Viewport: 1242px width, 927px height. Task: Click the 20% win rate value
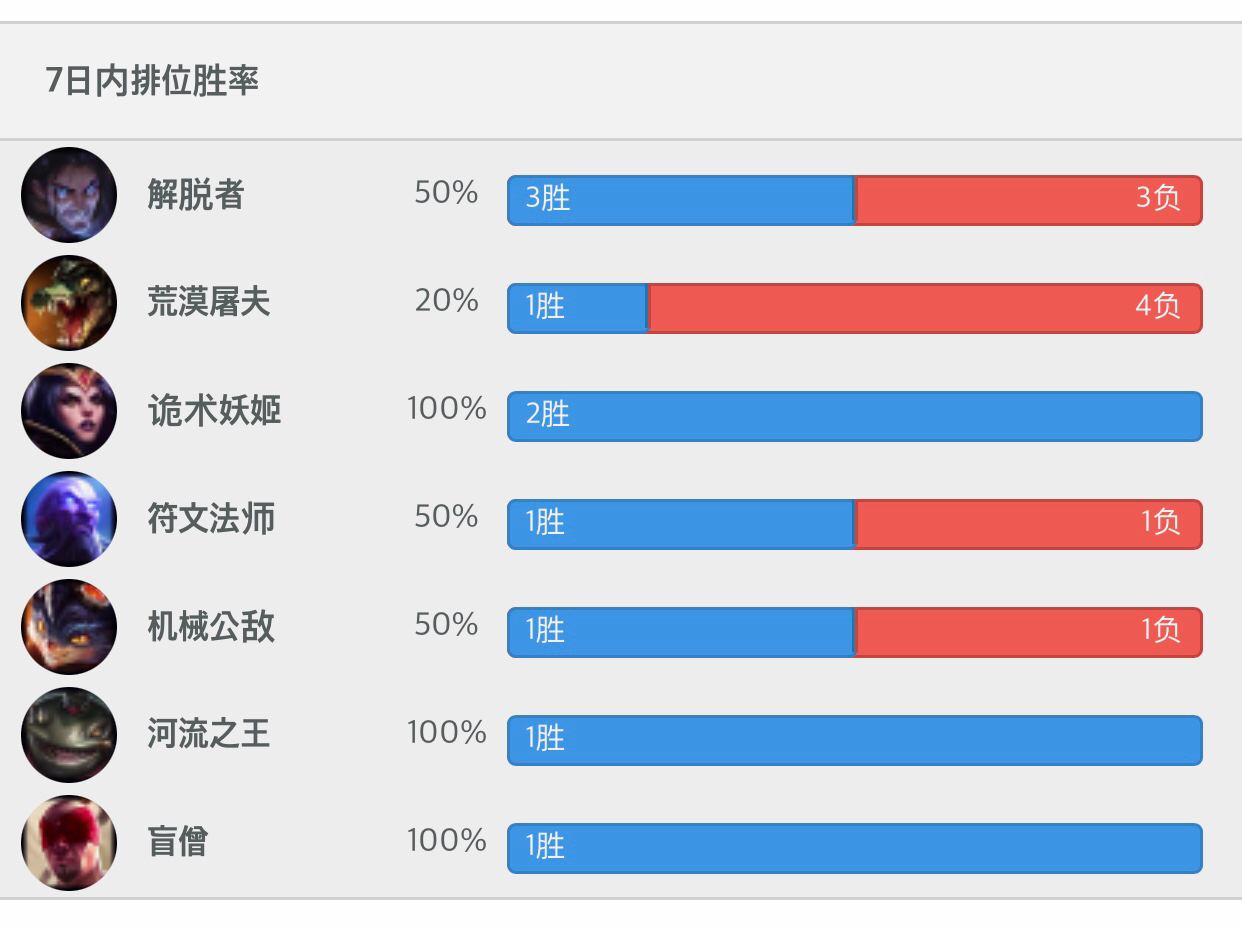[x=446, y=300]
